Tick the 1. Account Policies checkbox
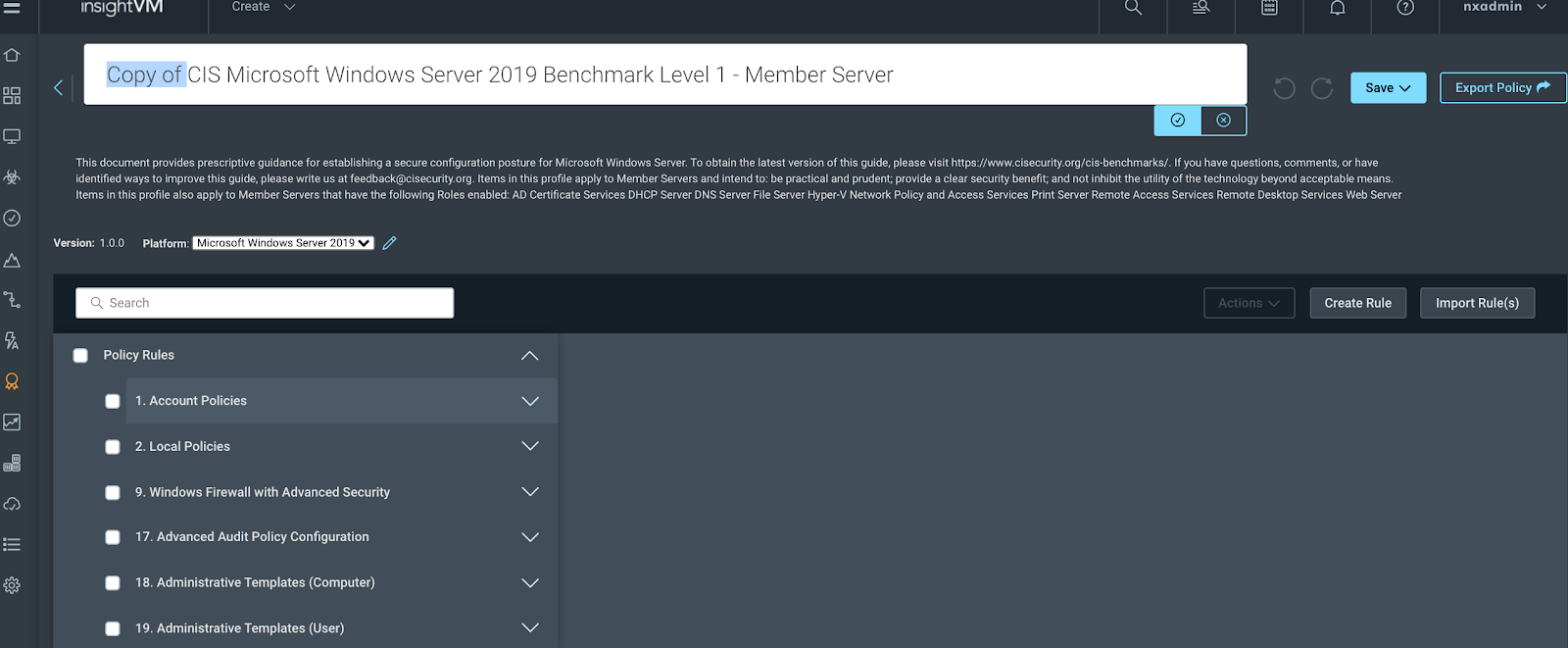Image resolution: width=1568 pixels, height=648 pixels. (113, 401)
